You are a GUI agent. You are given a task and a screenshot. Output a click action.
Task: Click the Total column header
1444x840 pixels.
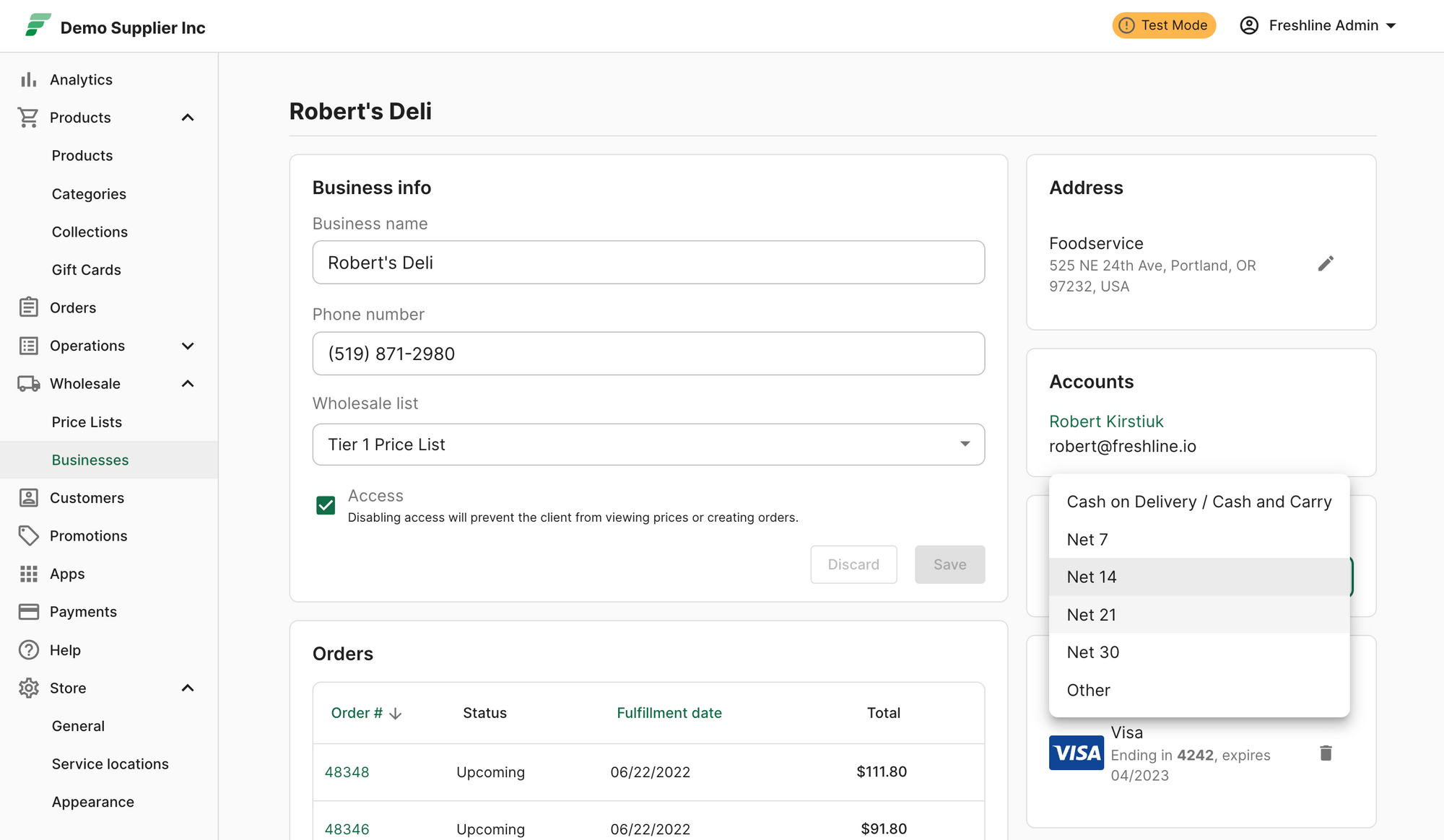tap(884, 713)
